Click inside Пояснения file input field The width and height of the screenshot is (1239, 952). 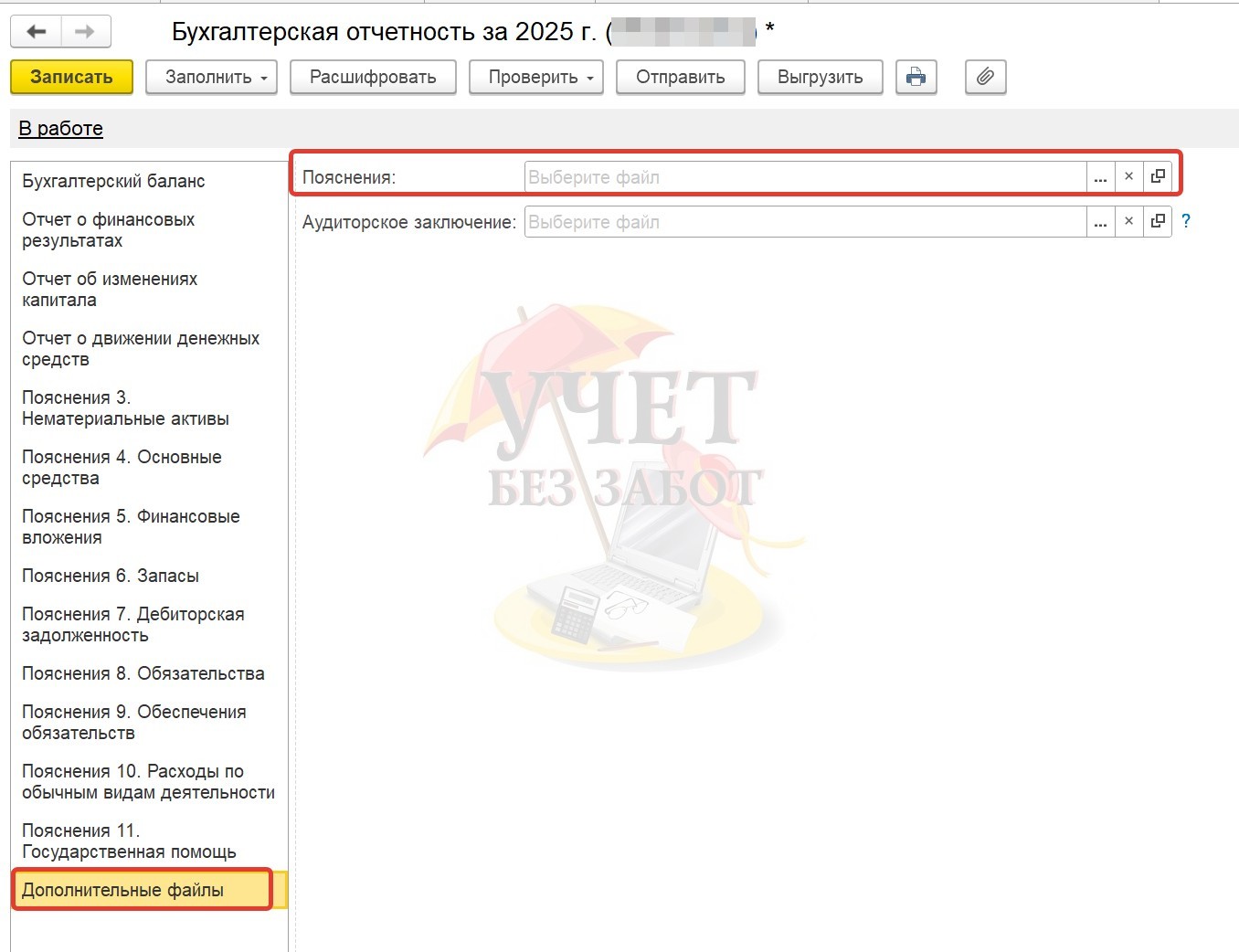pos(804,177)
